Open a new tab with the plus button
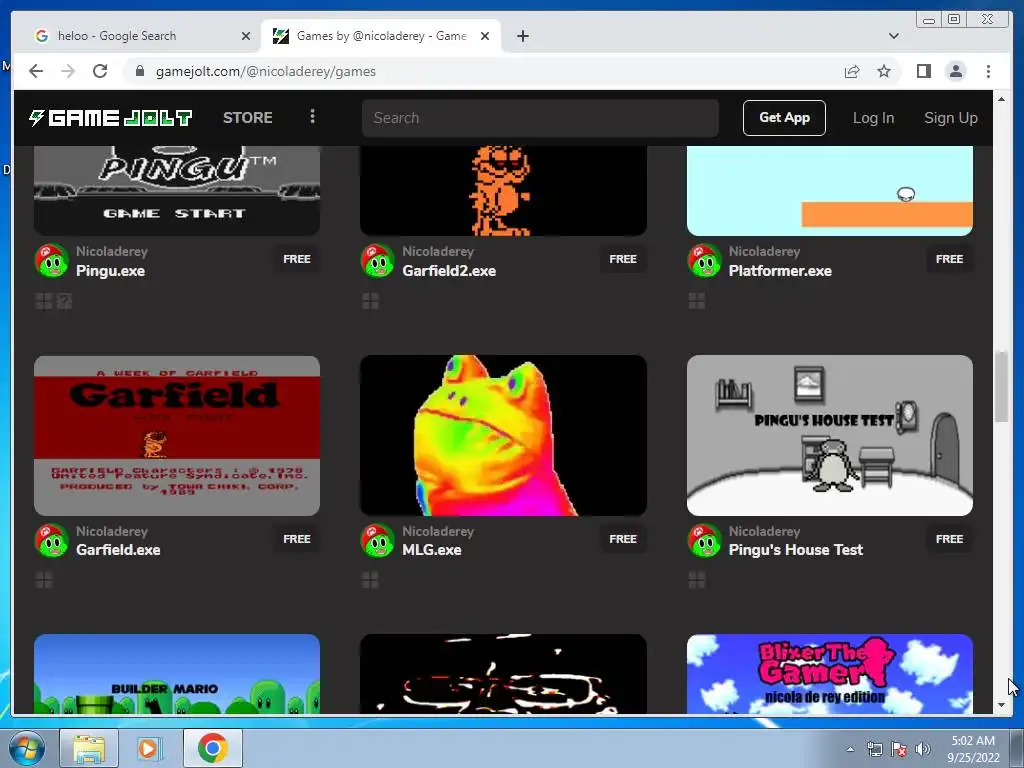The image size is (1024, 768). click(522, 36)
